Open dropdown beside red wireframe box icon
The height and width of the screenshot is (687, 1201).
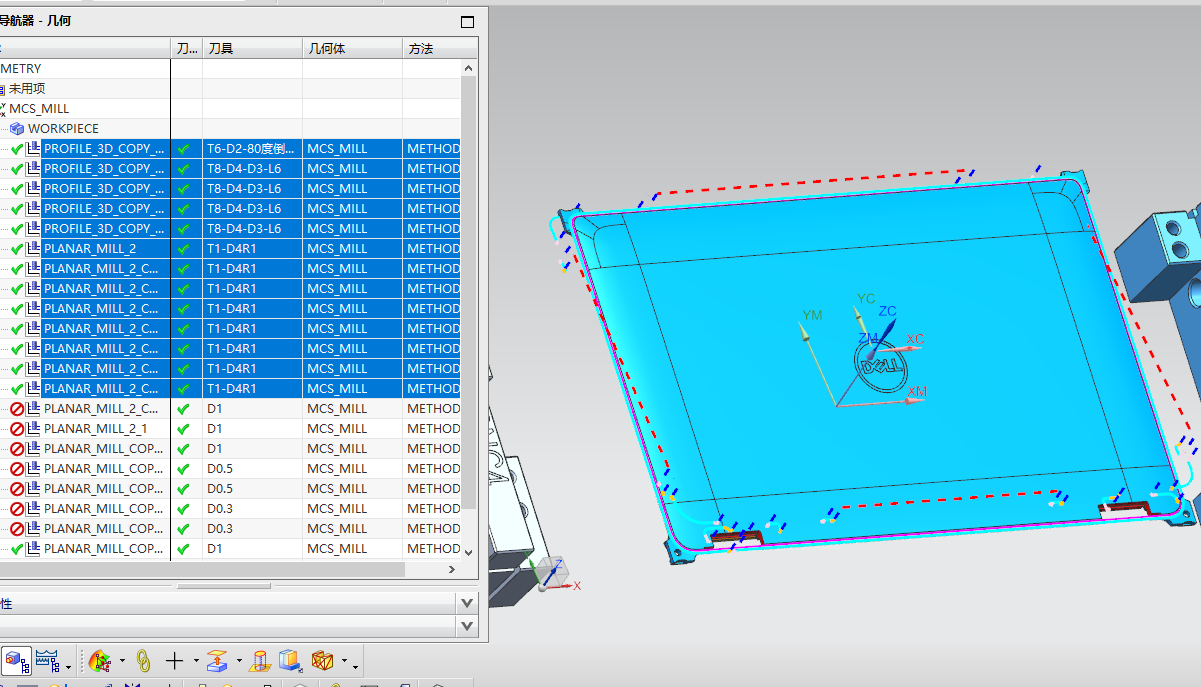[344, 661]
